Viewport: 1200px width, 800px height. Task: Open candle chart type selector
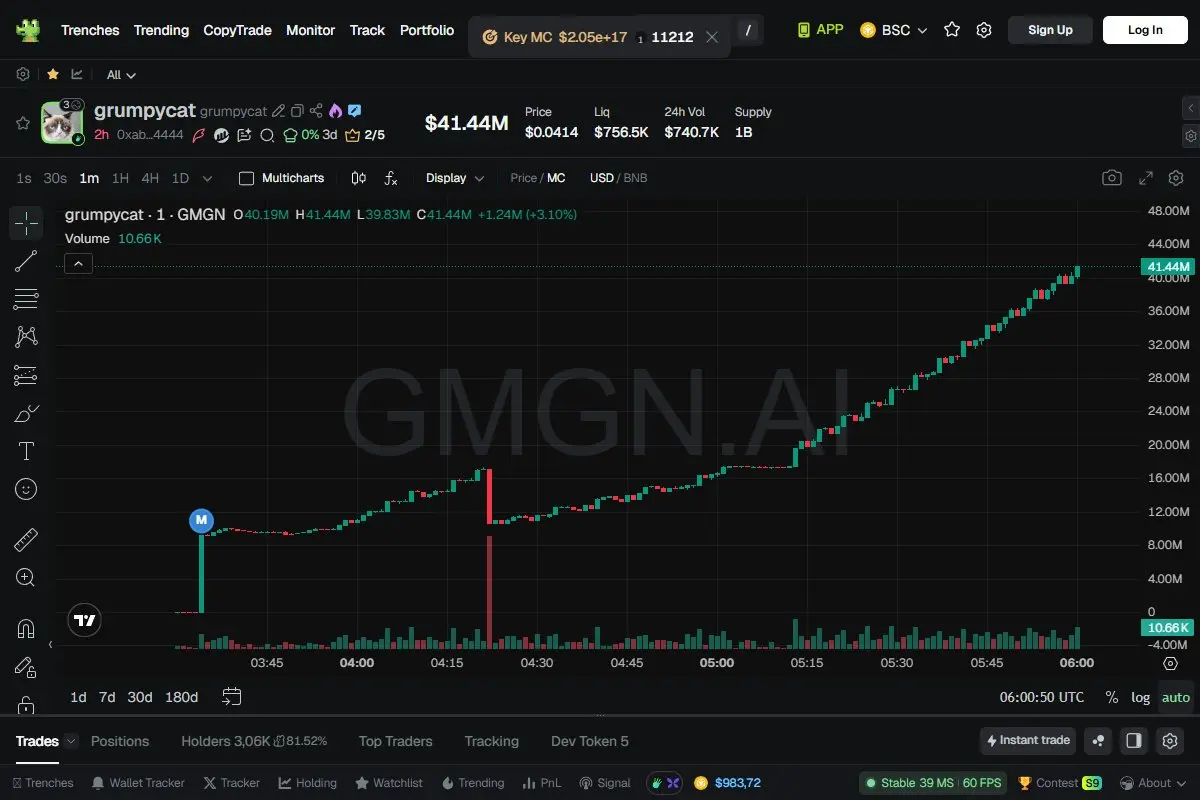tap(359, 178)
